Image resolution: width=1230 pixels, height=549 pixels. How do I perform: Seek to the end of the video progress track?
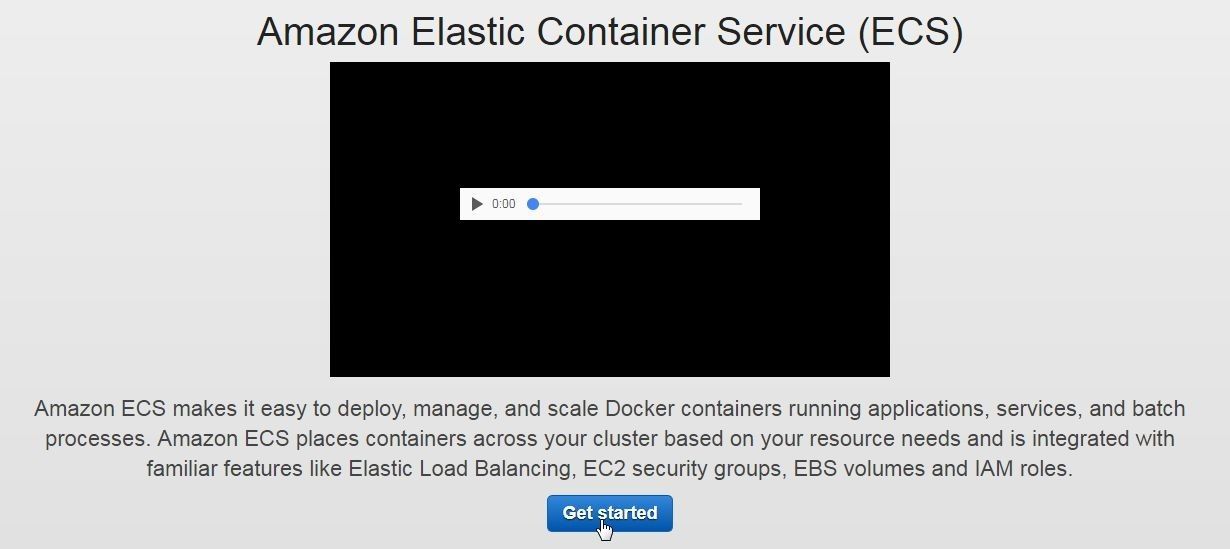point(740,204)
